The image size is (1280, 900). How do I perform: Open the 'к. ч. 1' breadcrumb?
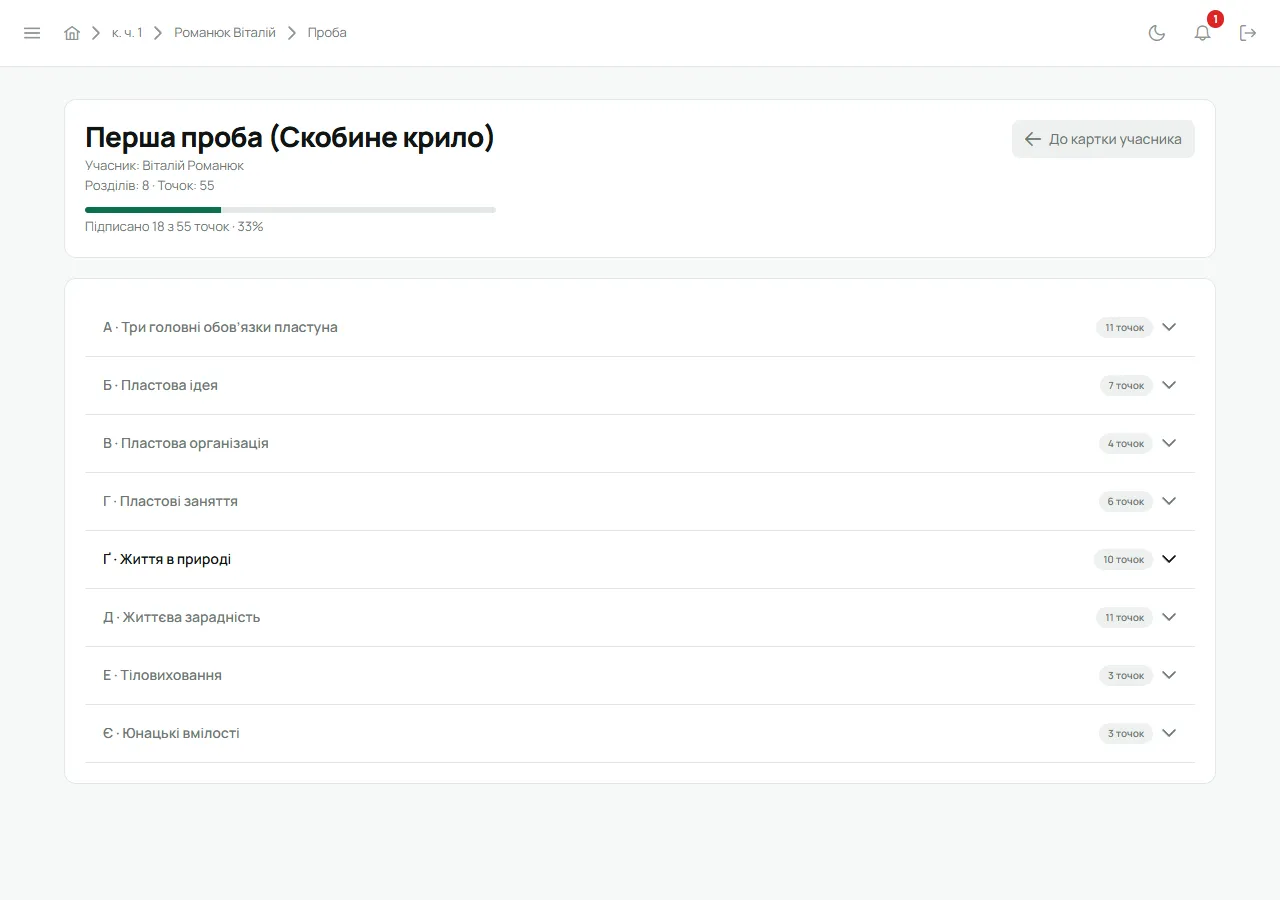coord(127,33)
